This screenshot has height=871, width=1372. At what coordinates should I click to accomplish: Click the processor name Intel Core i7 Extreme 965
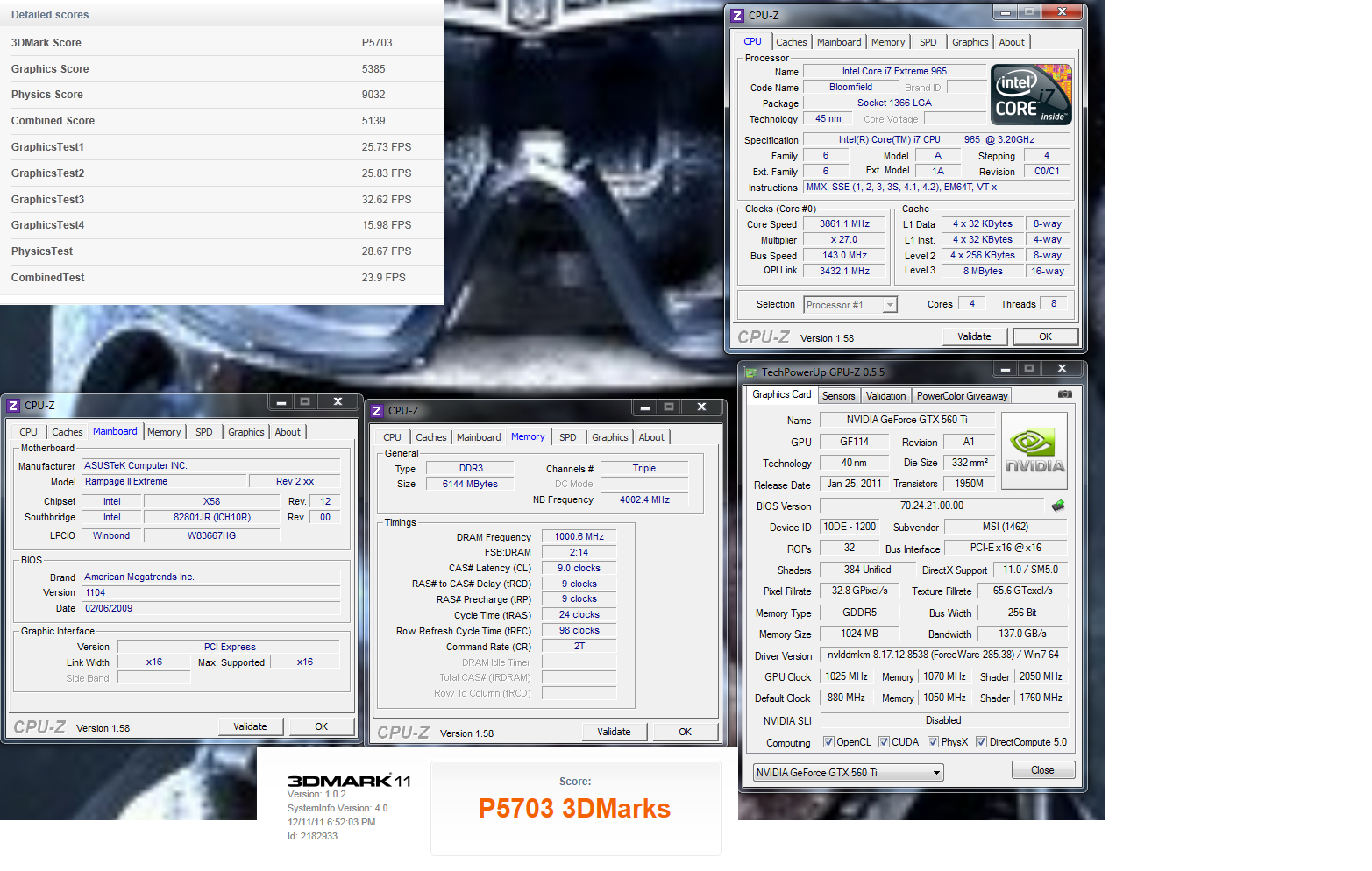(x=894, y=71)
